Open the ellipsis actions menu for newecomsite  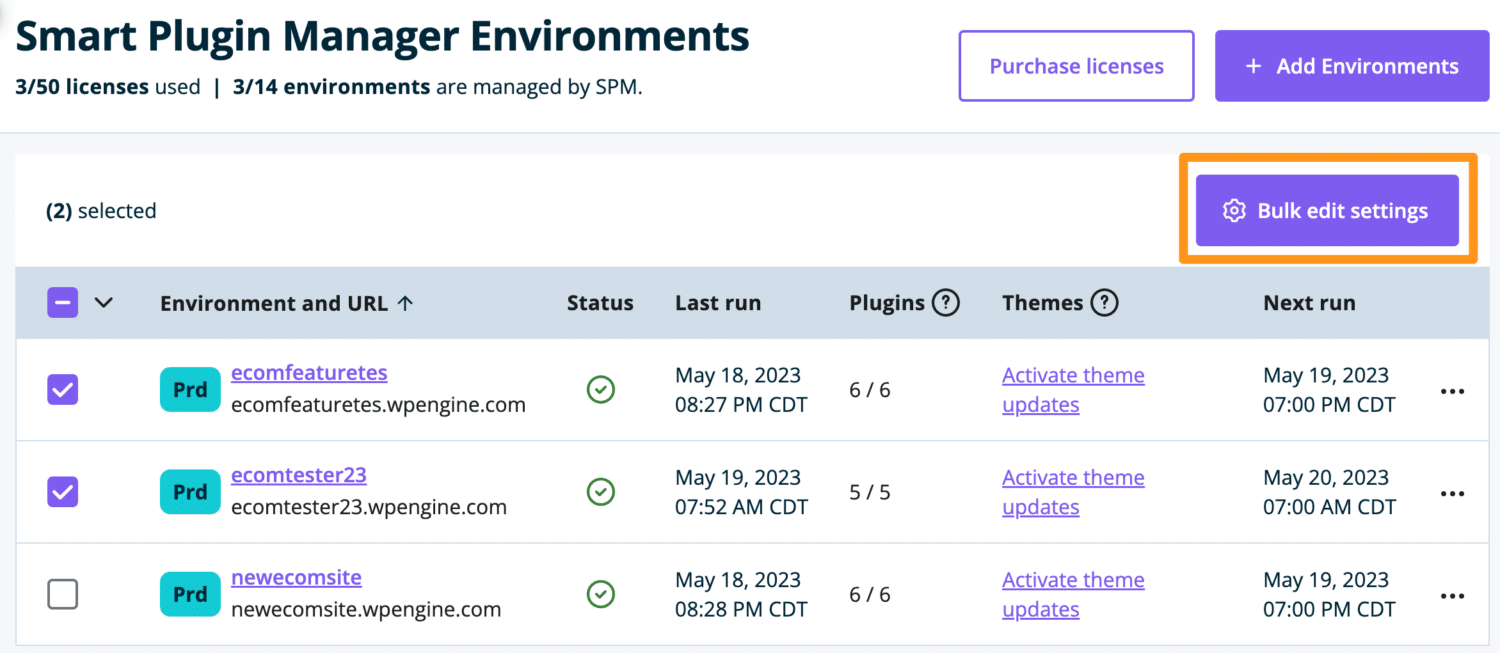(x=1452, y=595)
